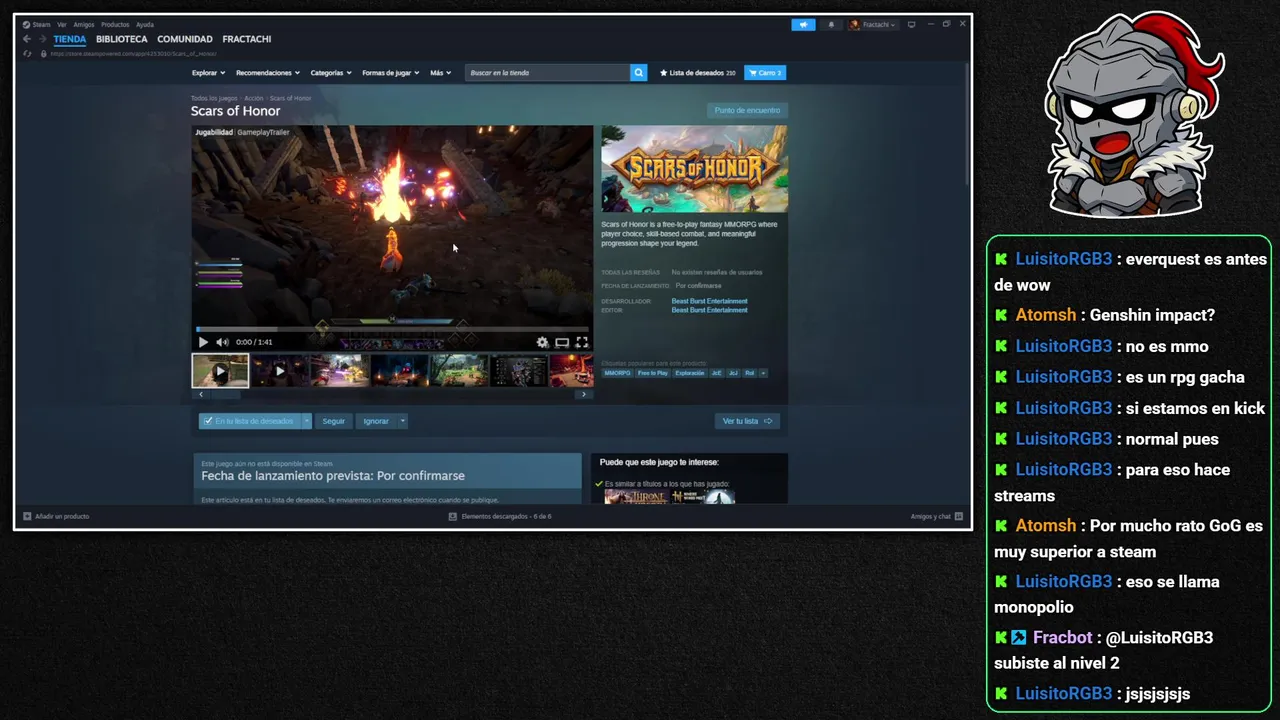Click the video progress seek bar

[392, 329]
